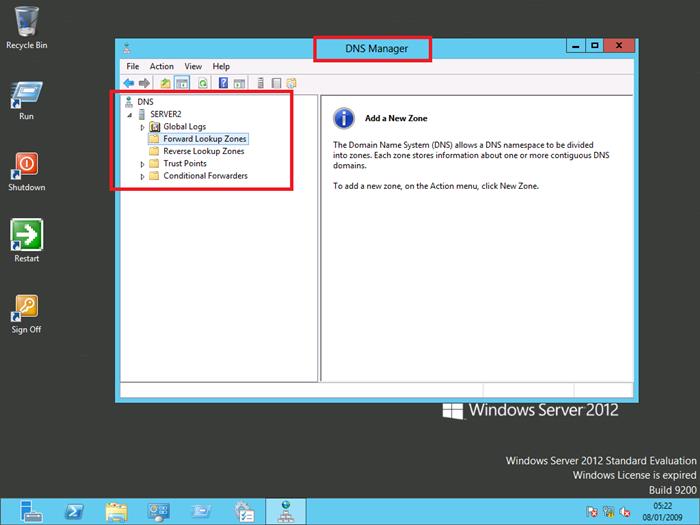Collapse the SERVER2 tree node
The image size is (700, 525).
(130, 115)
